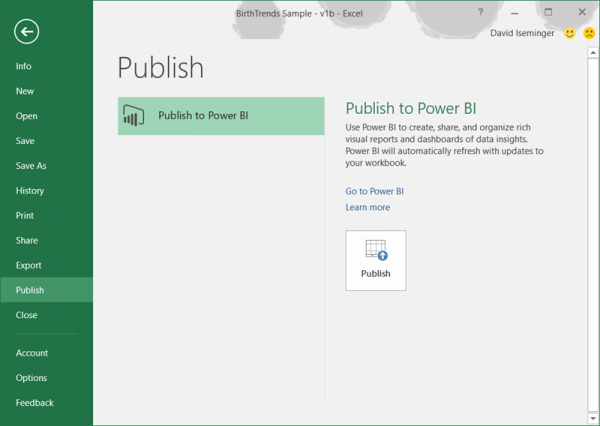Maximize the Excel window
The width and height of the screenshot is (600, 426).
pyautogui.click(x=548, y=12)
